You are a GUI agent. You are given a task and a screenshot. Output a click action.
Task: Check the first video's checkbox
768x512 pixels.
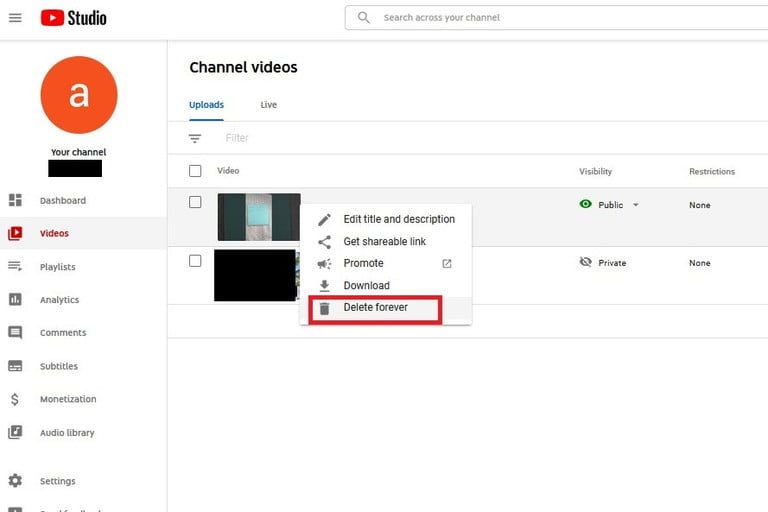click(195, 202)
